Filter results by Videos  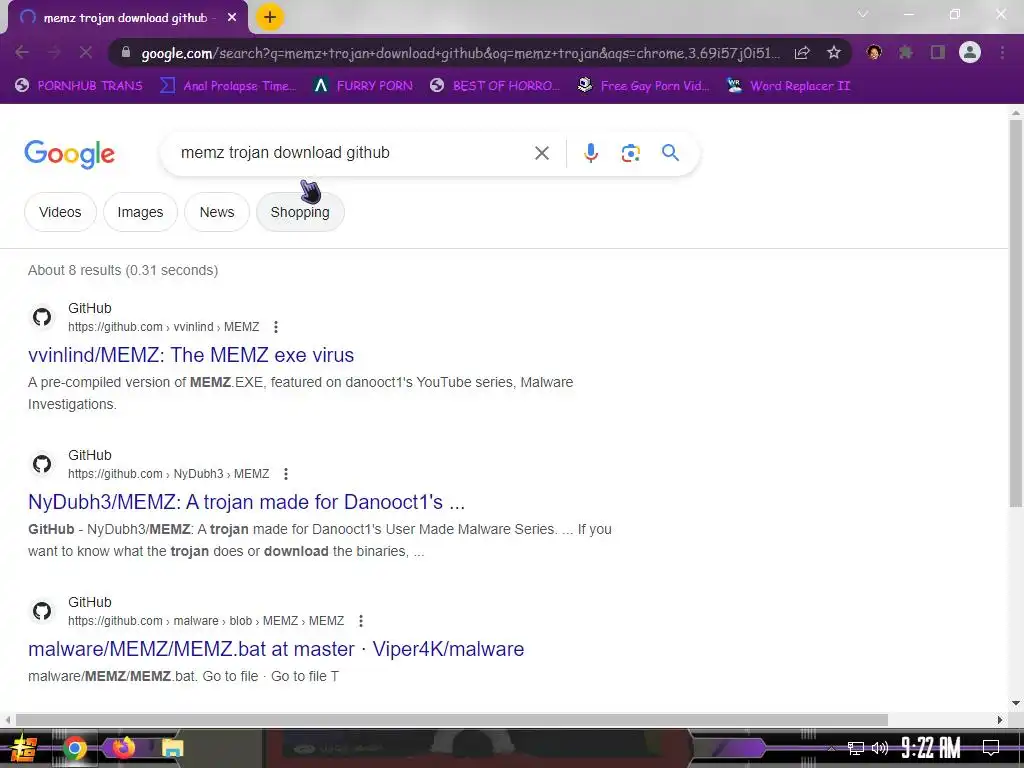pos(60,212)
